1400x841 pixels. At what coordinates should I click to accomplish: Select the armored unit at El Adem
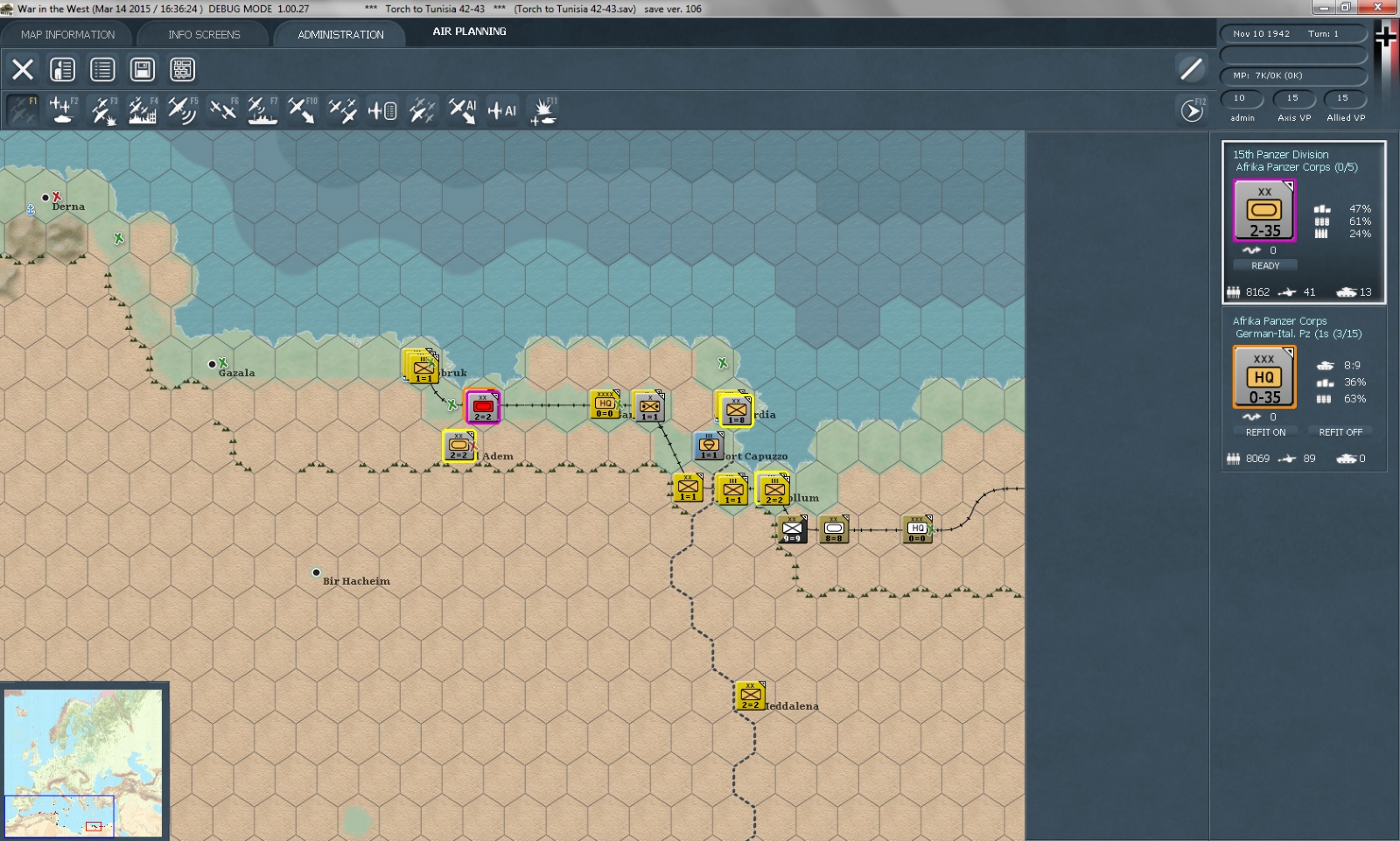pyautogui.click(x=458, y=446)
